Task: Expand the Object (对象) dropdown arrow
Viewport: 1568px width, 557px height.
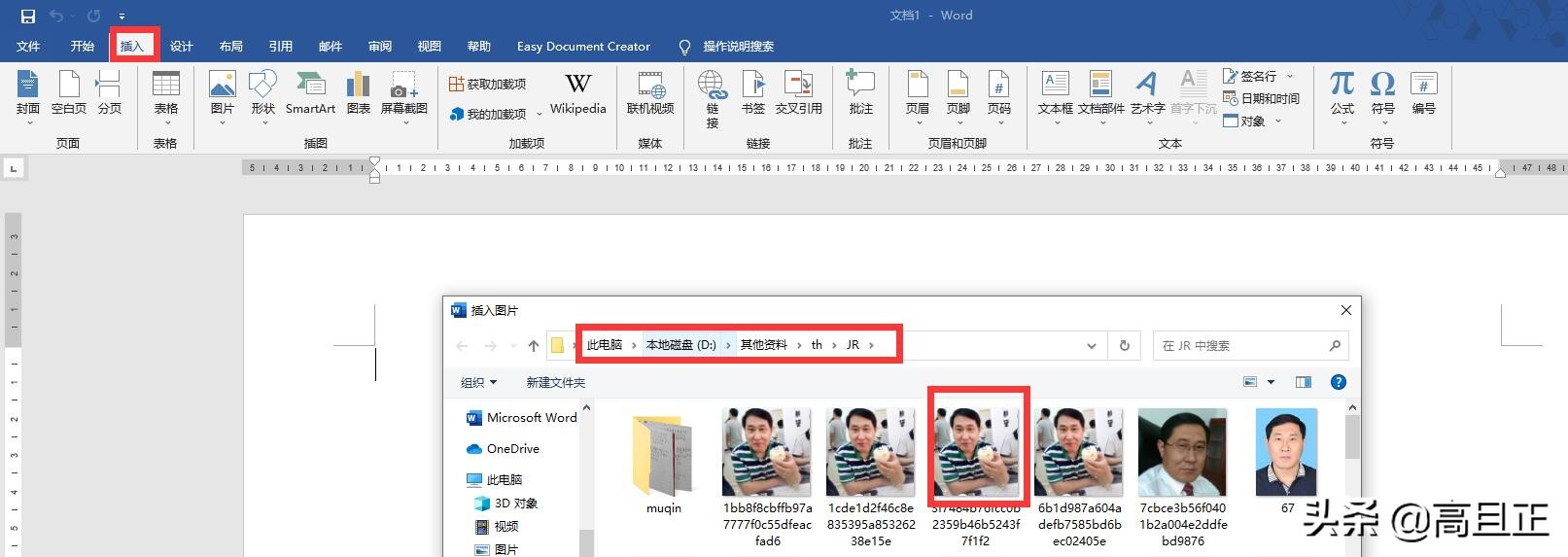Action: point(1278,122)
